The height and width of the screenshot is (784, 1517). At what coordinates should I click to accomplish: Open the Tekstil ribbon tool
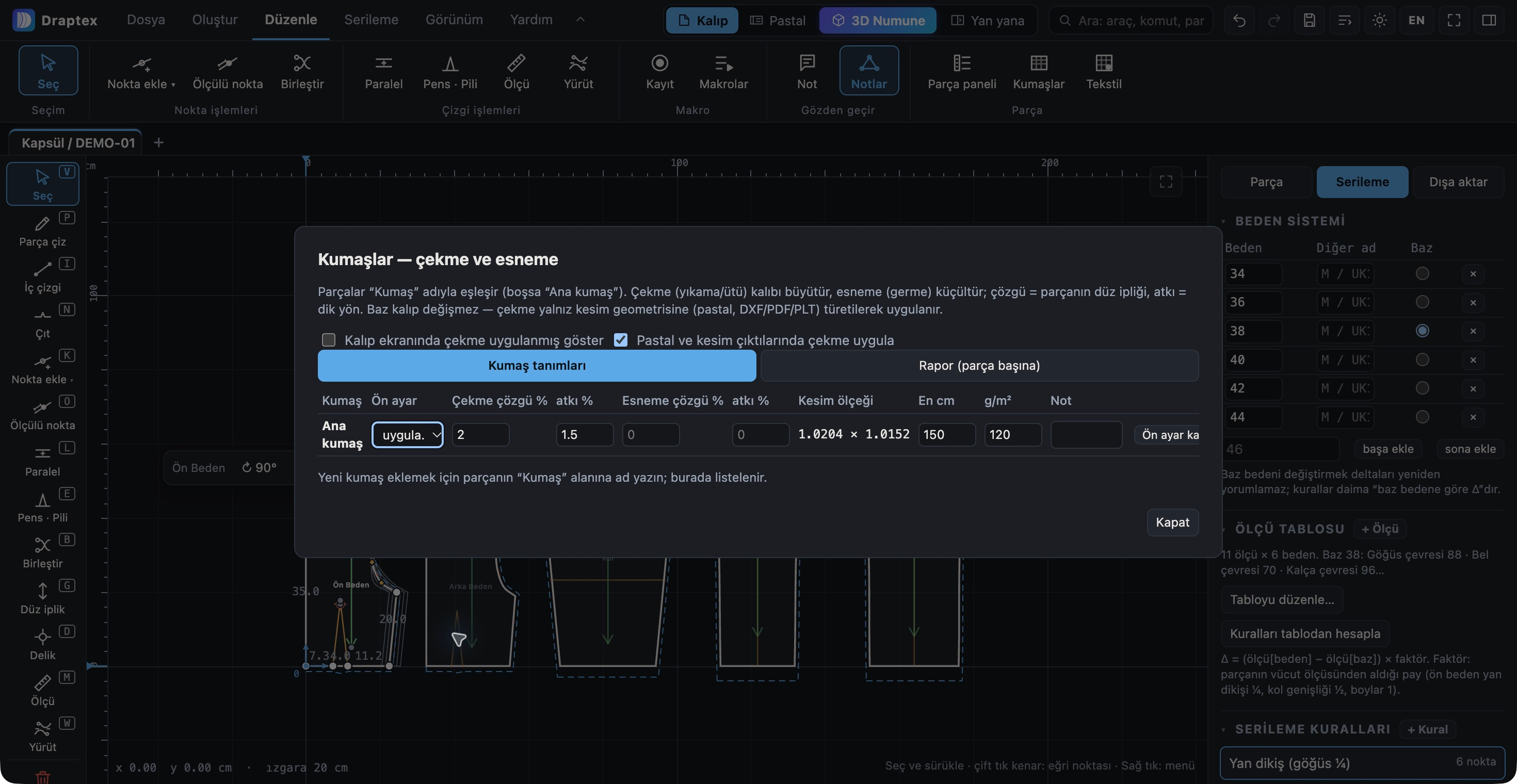[1103, 71]
